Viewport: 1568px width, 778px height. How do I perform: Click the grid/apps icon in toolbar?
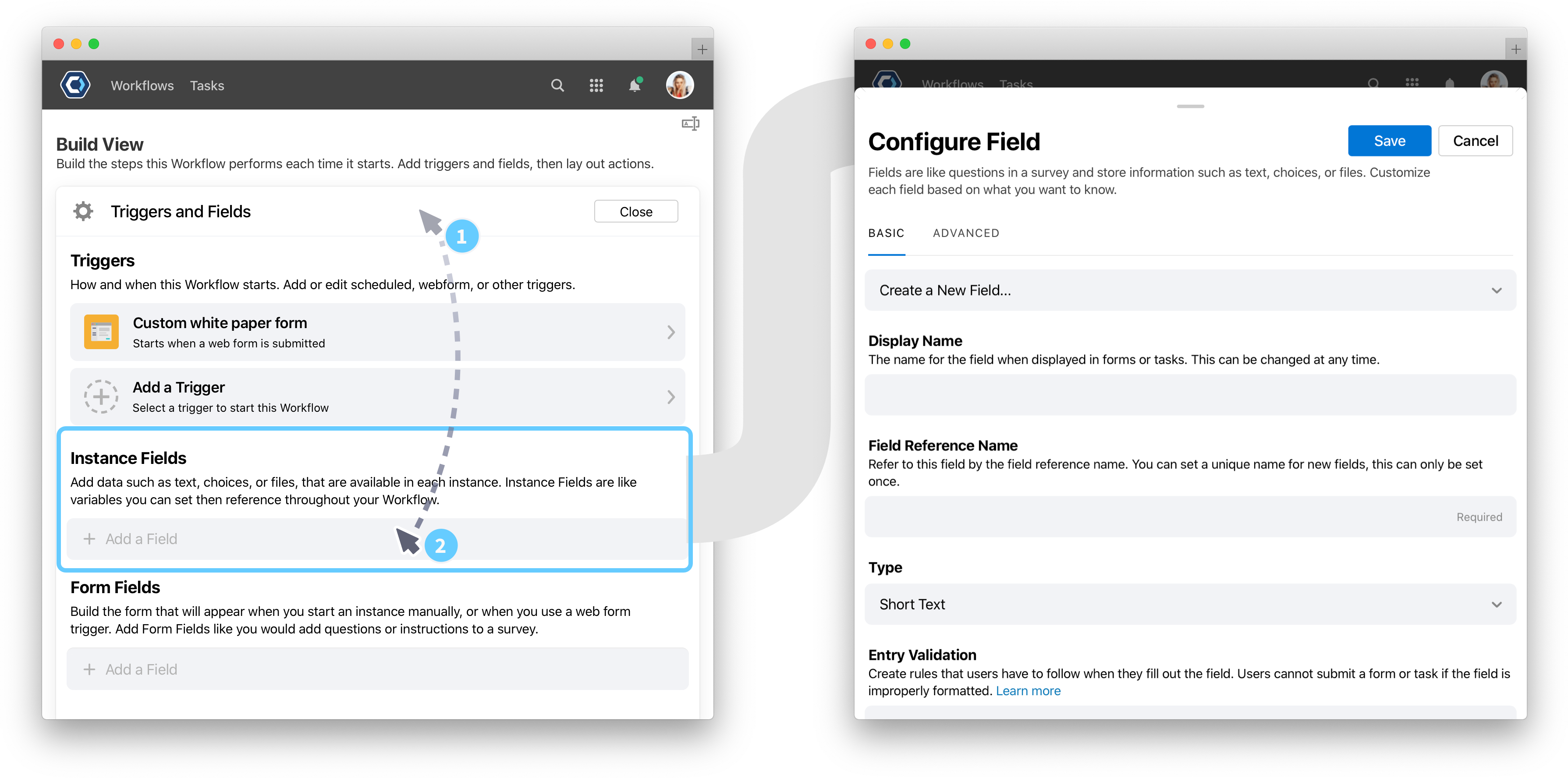click(597, 85)
